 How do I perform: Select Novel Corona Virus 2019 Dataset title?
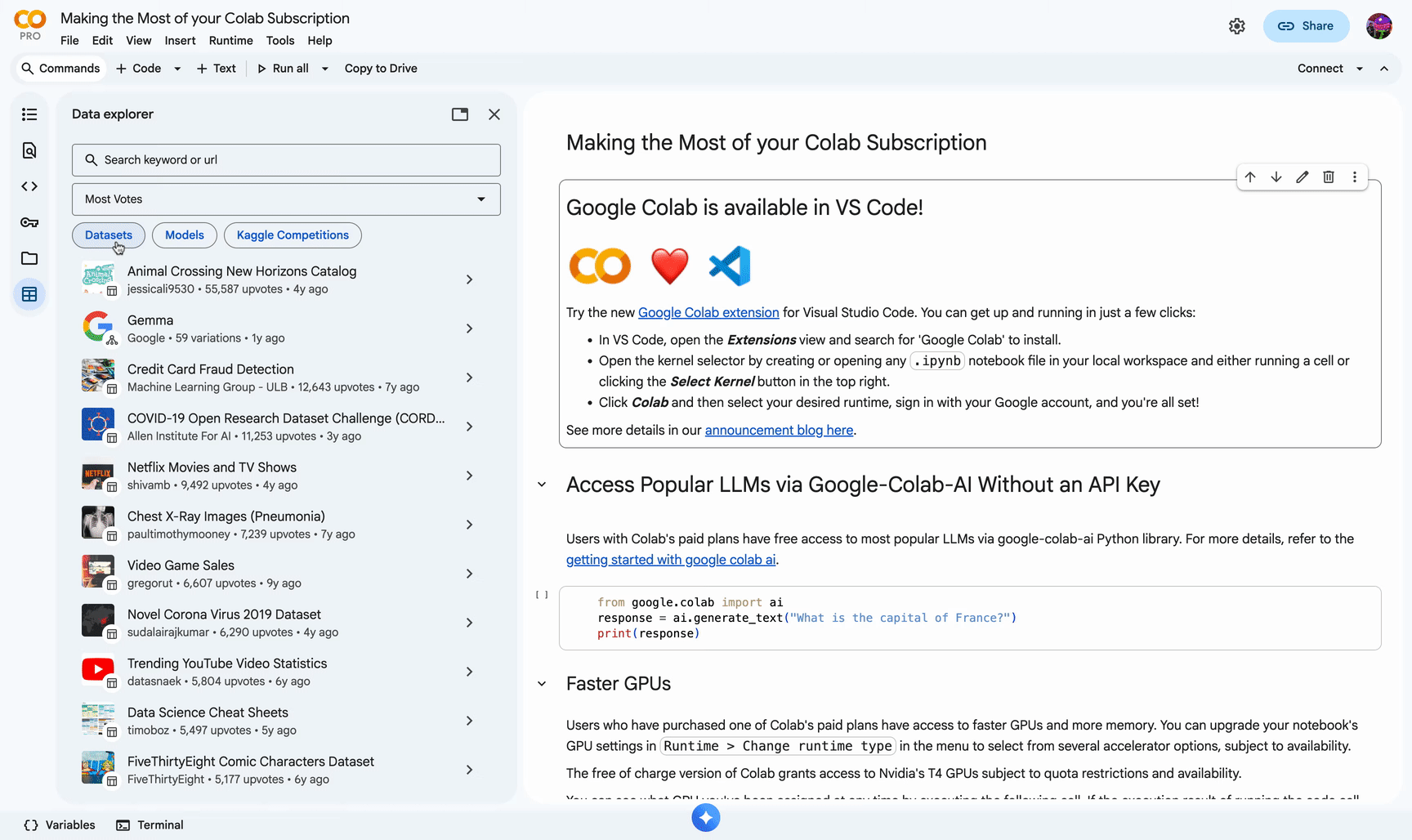point(224,614)
